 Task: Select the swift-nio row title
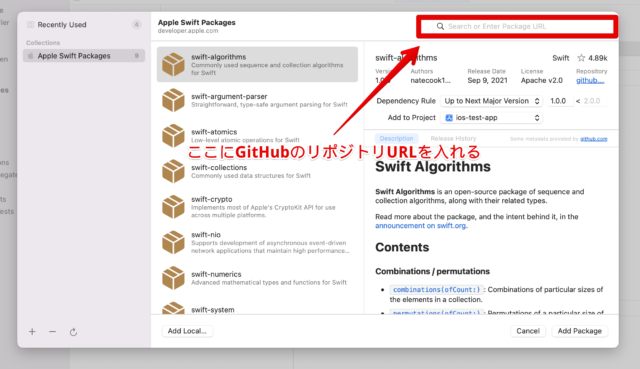click(206, 235)
